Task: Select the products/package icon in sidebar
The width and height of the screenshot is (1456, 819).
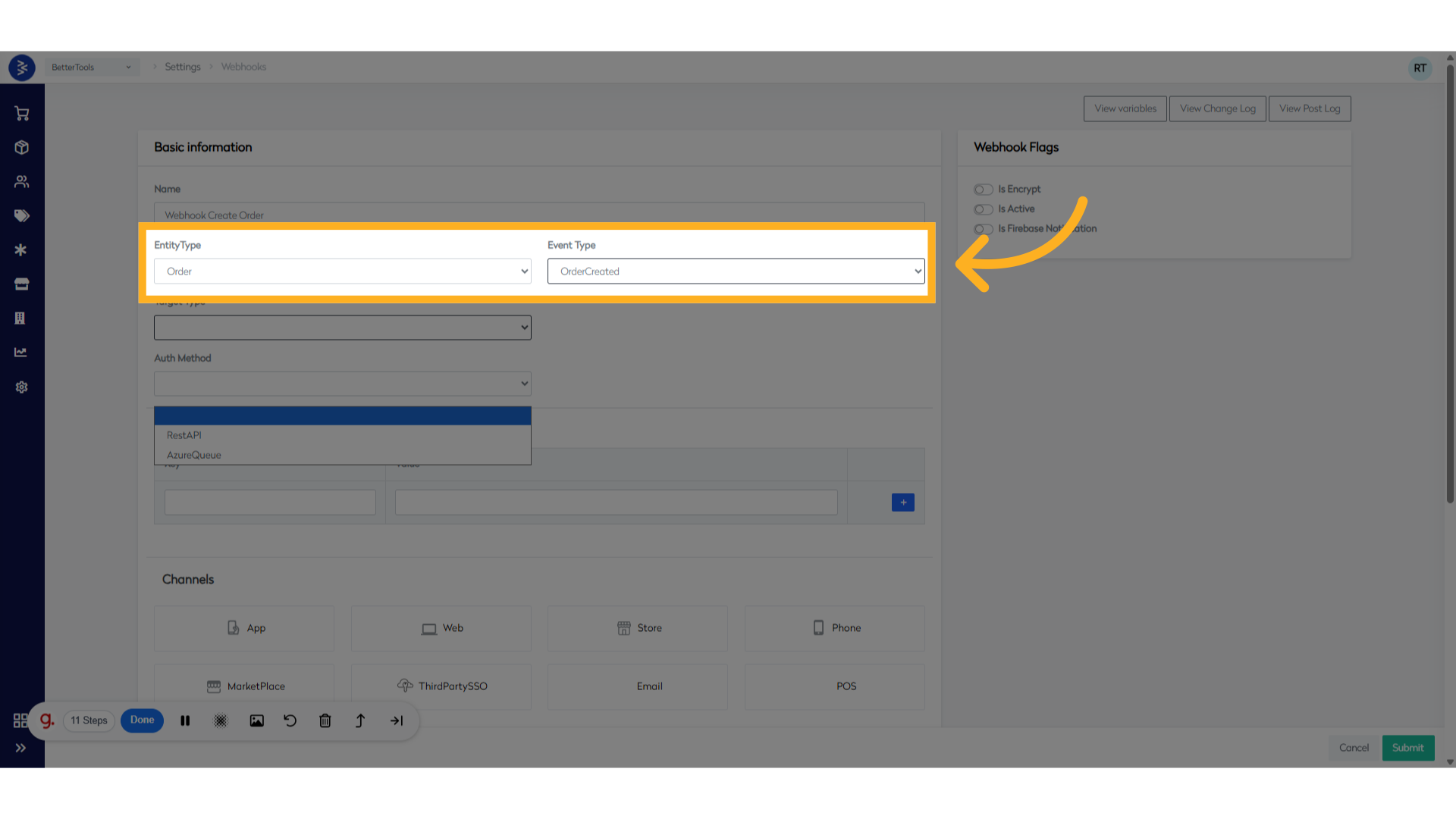Action: pos(21,147)
